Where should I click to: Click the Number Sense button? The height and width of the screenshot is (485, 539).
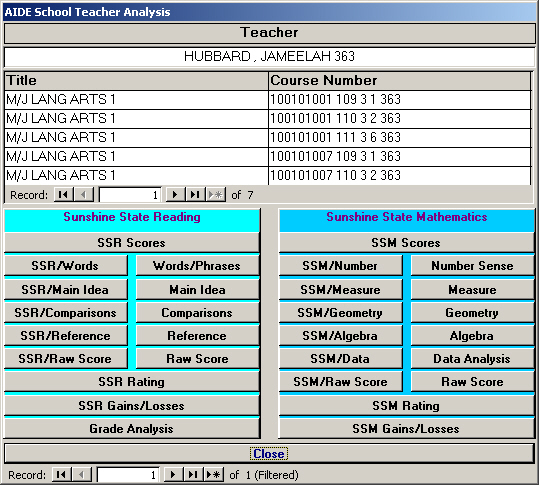click(x=472, y=265)
